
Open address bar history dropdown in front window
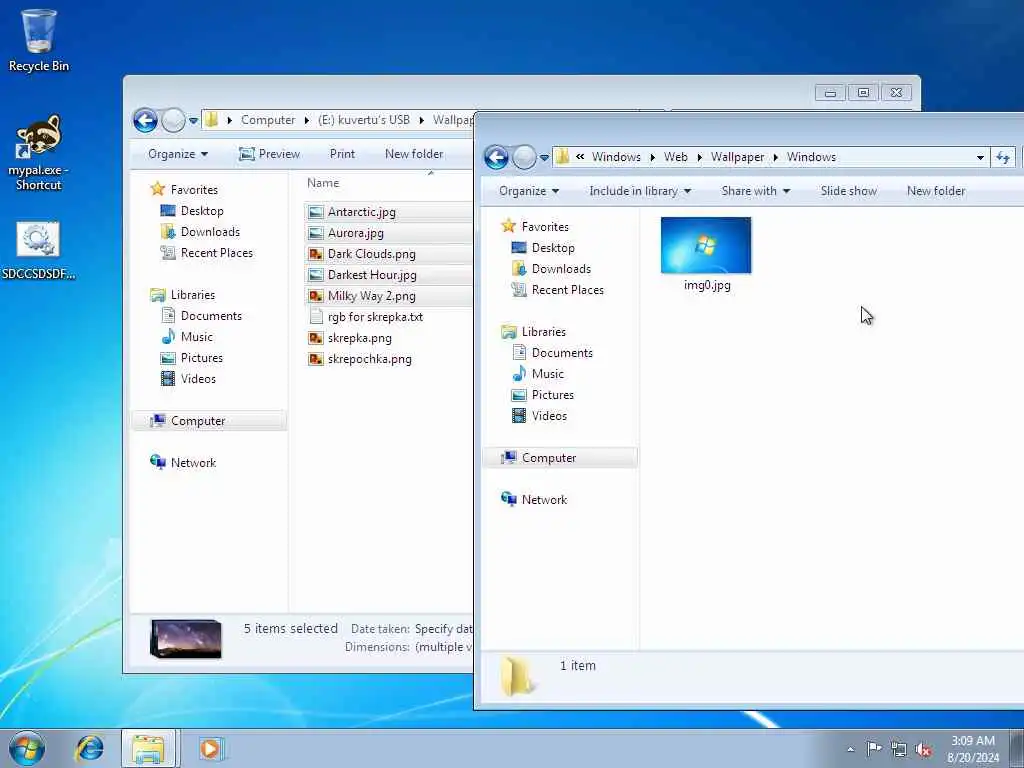980,157
